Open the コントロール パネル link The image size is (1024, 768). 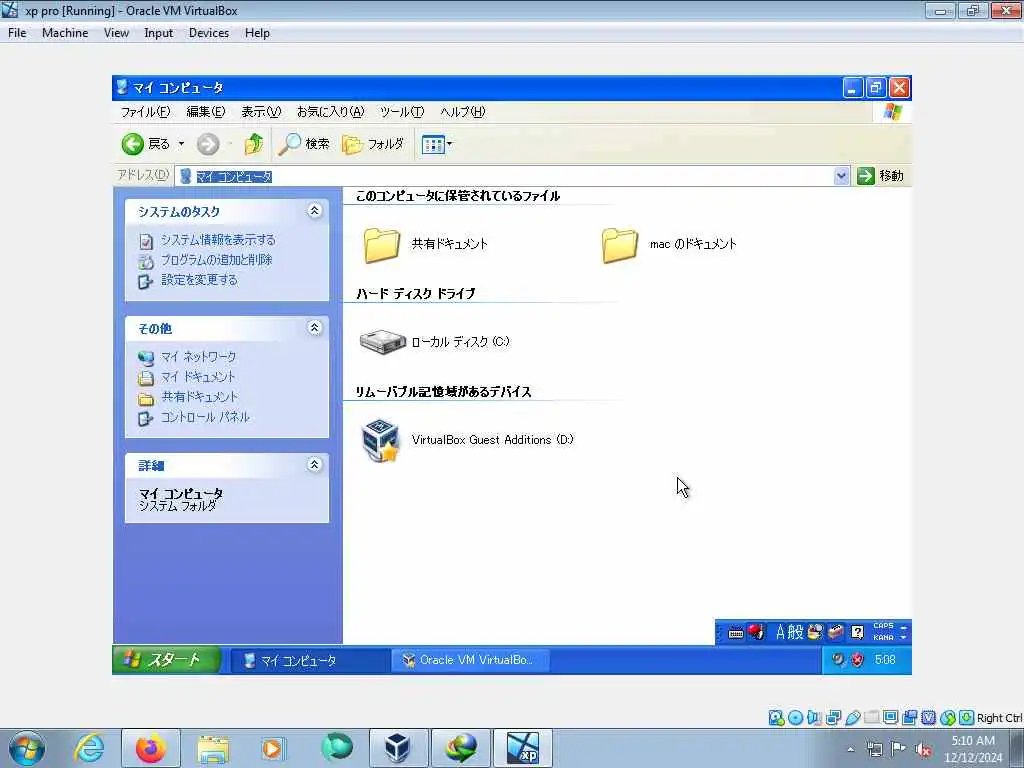(x=205, y=417)
